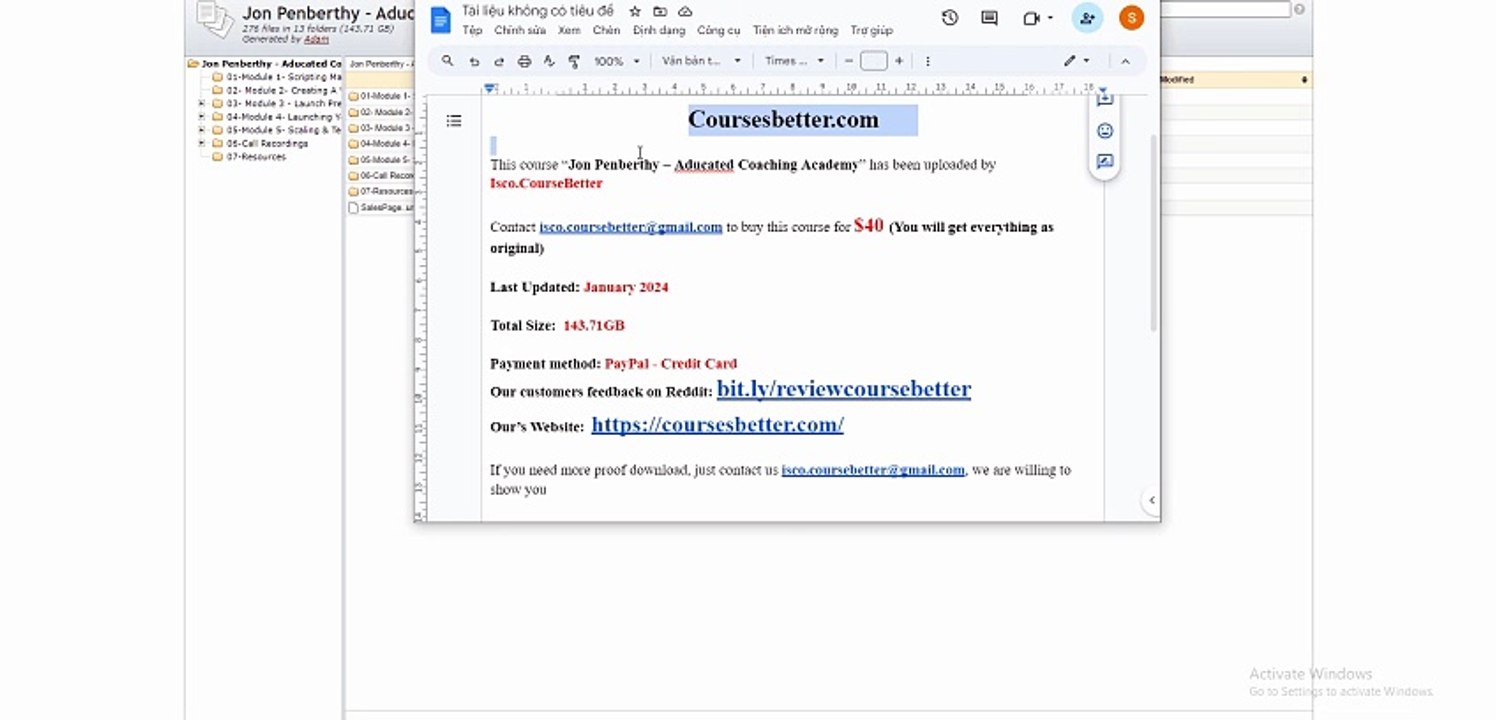Open the zoom 100% dropdown

[x=616, y=61]
